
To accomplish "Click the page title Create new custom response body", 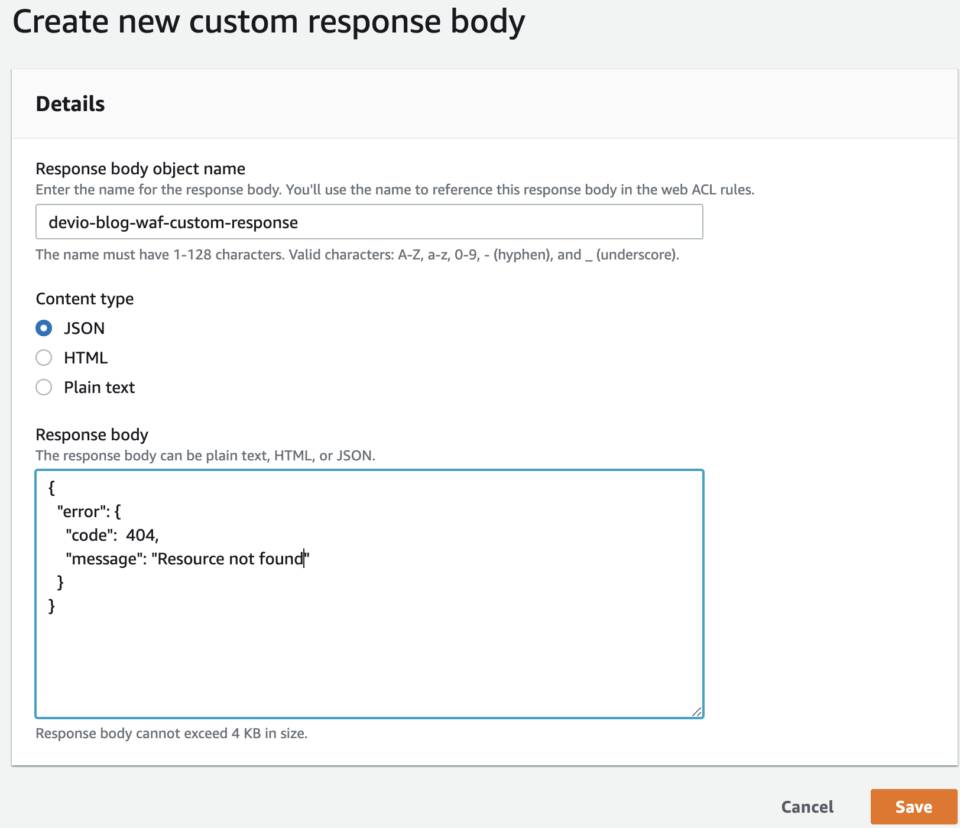I will point(268,21).
